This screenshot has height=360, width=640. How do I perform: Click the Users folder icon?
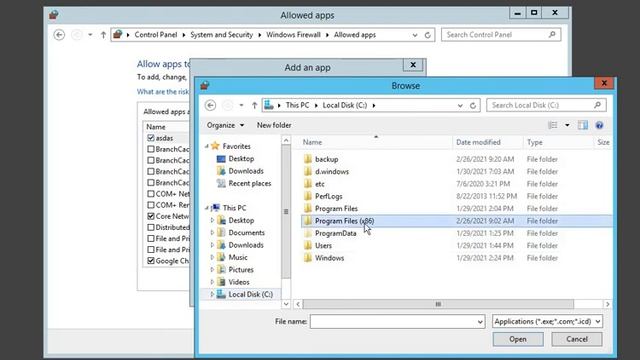pyautogui.click(x=308, y=245)
